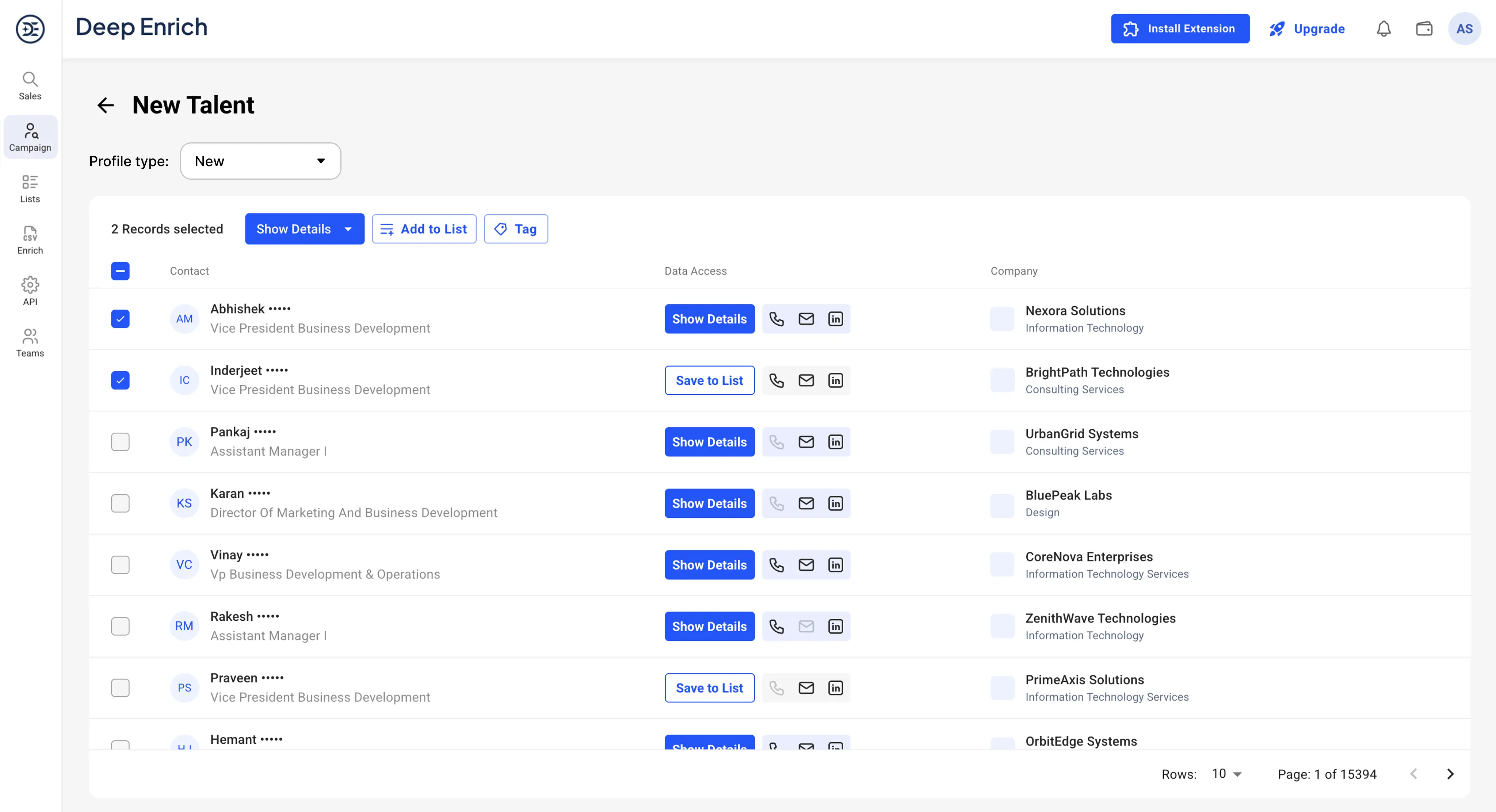
Task: Click the phone icon for Rakesh
Action: point(776,626)
